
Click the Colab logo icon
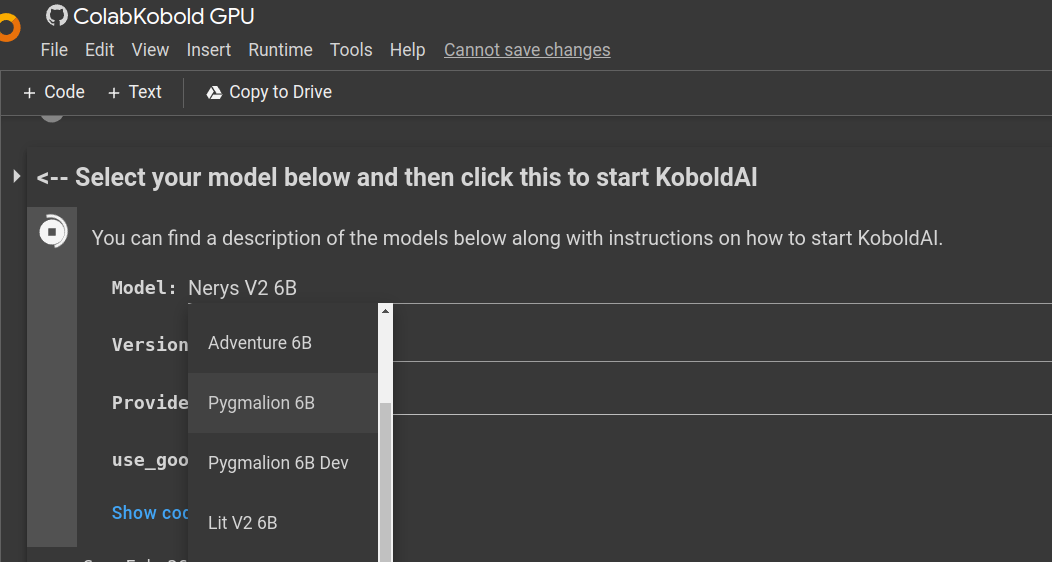point(8,27)
